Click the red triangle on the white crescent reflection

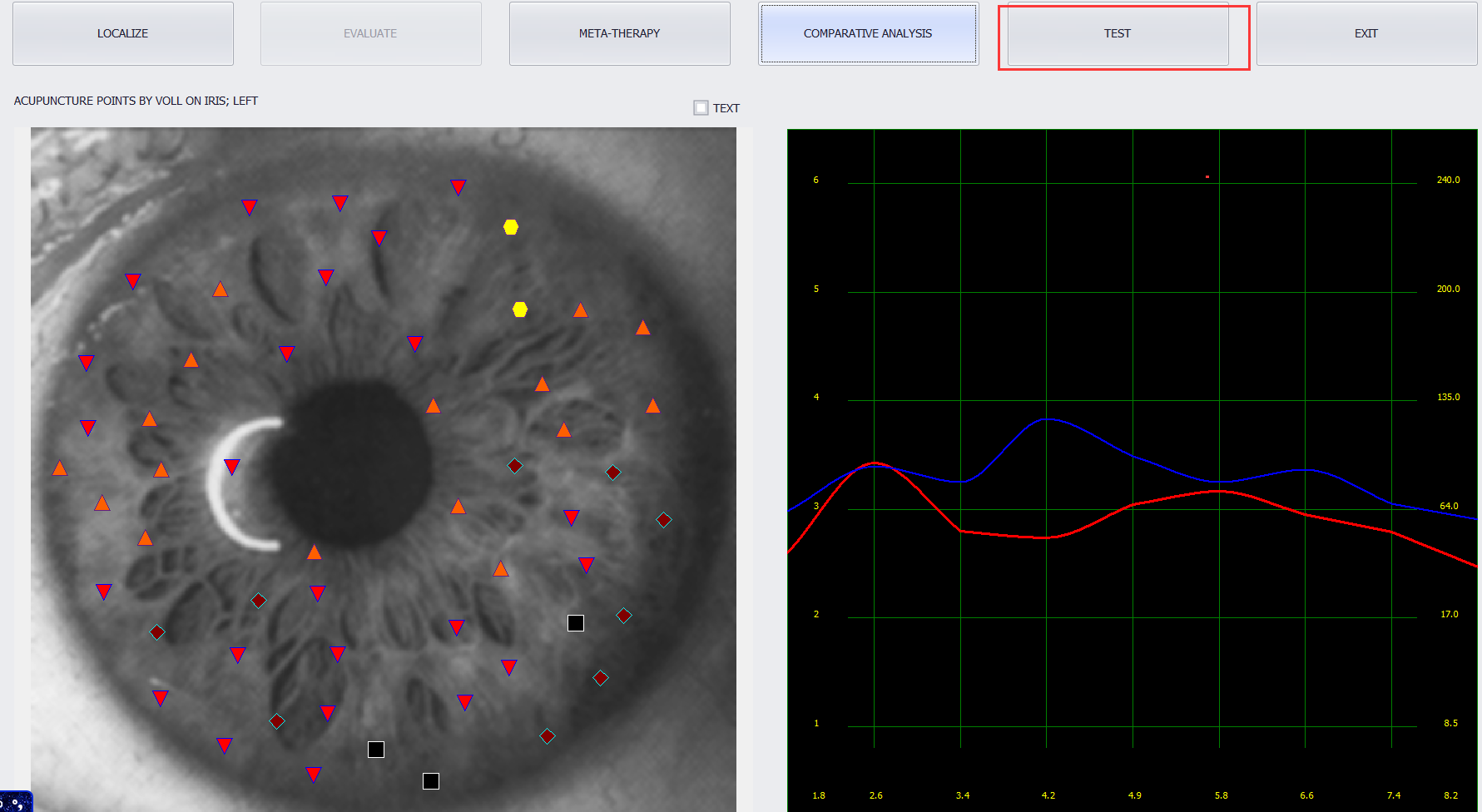232,467
